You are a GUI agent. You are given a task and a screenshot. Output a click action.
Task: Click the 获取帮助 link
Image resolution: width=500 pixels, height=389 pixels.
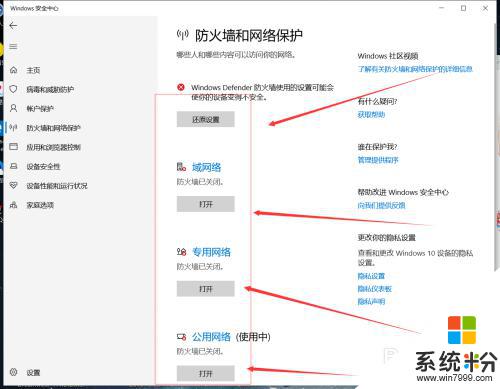371,115
